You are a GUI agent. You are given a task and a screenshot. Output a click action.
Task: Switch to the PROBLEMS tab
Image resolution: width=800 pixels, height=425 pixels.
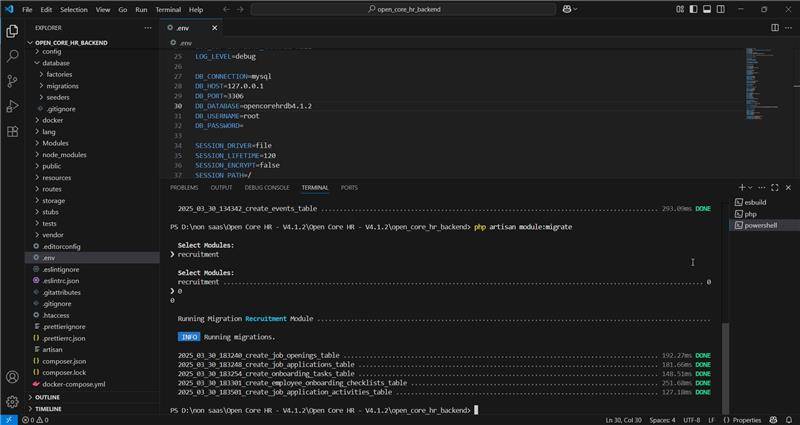coord(184,188)
